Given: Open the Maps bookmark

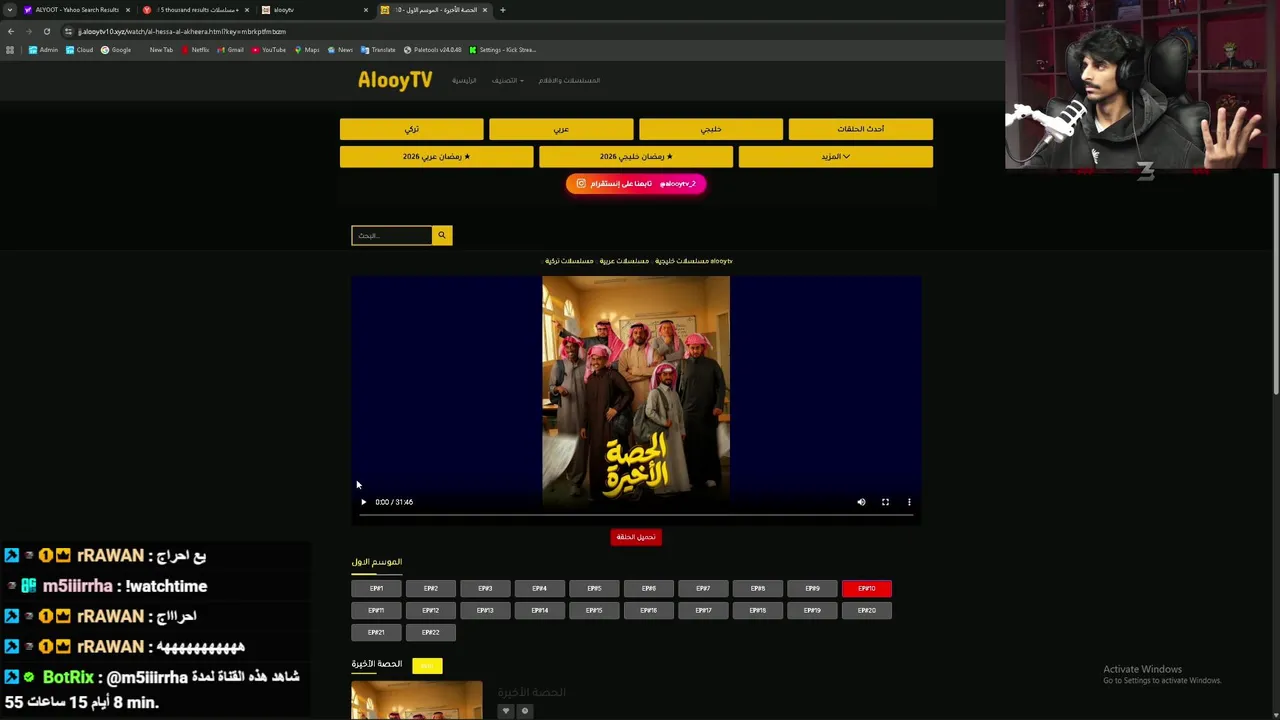Looking at the screenshot, I should click(307, 50).
